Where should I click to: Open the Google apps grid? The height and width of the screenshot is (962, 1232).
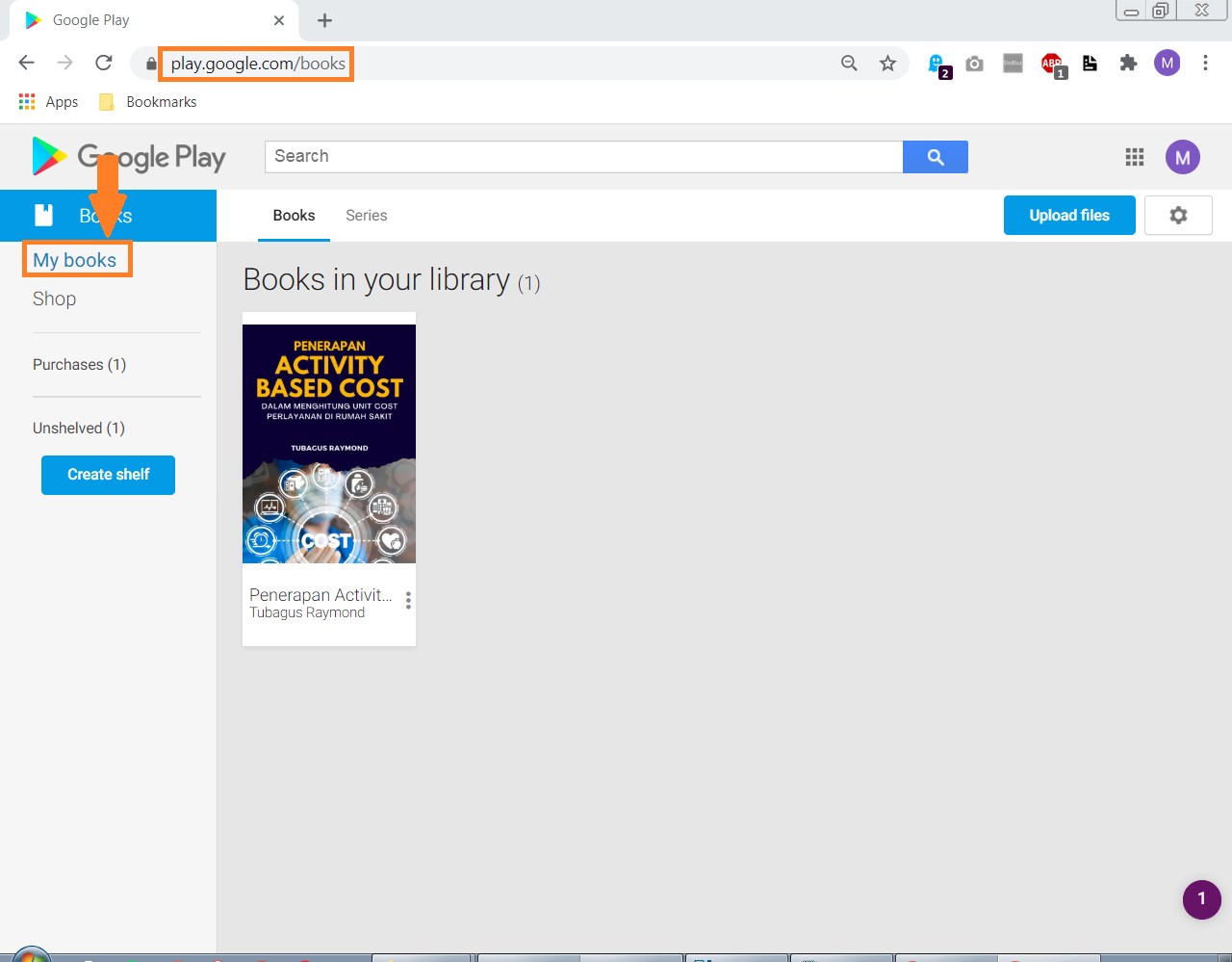point(1134,157)
